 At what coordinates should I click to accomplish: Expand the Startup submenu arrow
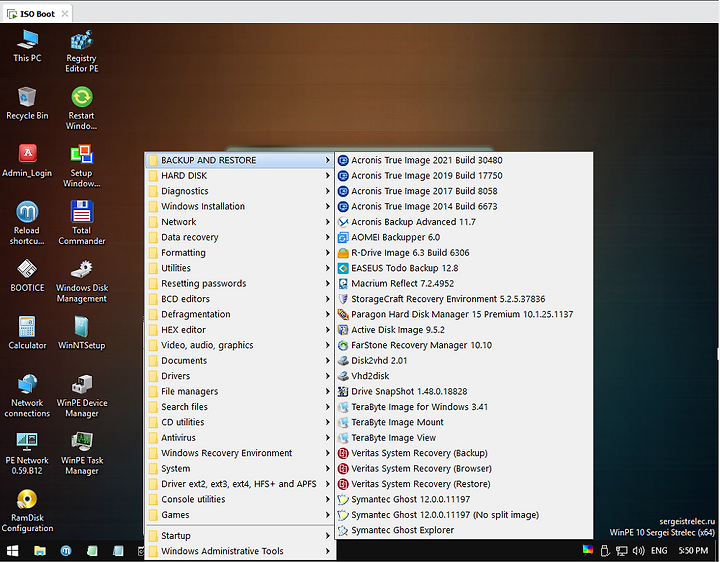(327, 536)
